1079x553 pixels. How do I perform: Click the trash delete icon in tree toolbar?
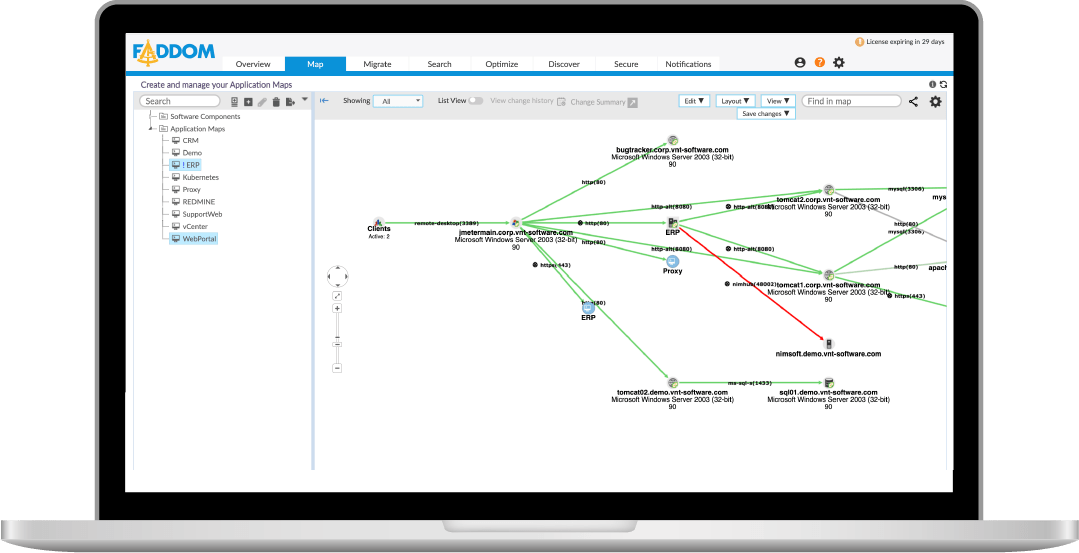(x=276, y=102)
